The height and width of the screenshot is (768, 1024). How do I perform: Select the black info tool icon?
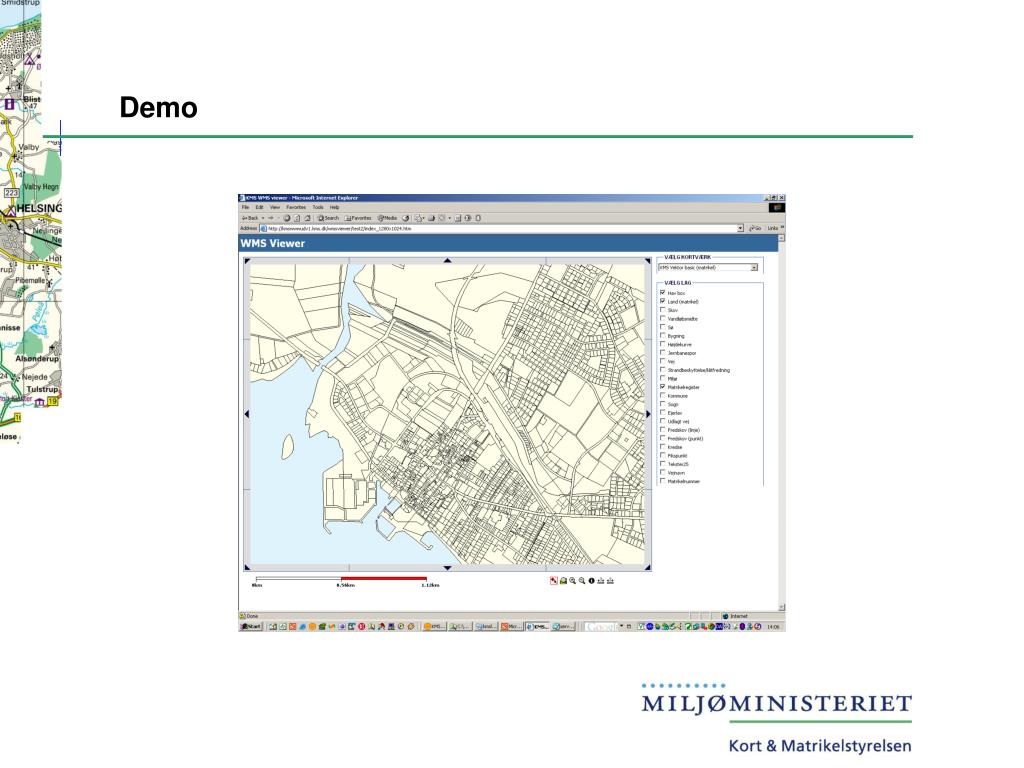(592, 581)
